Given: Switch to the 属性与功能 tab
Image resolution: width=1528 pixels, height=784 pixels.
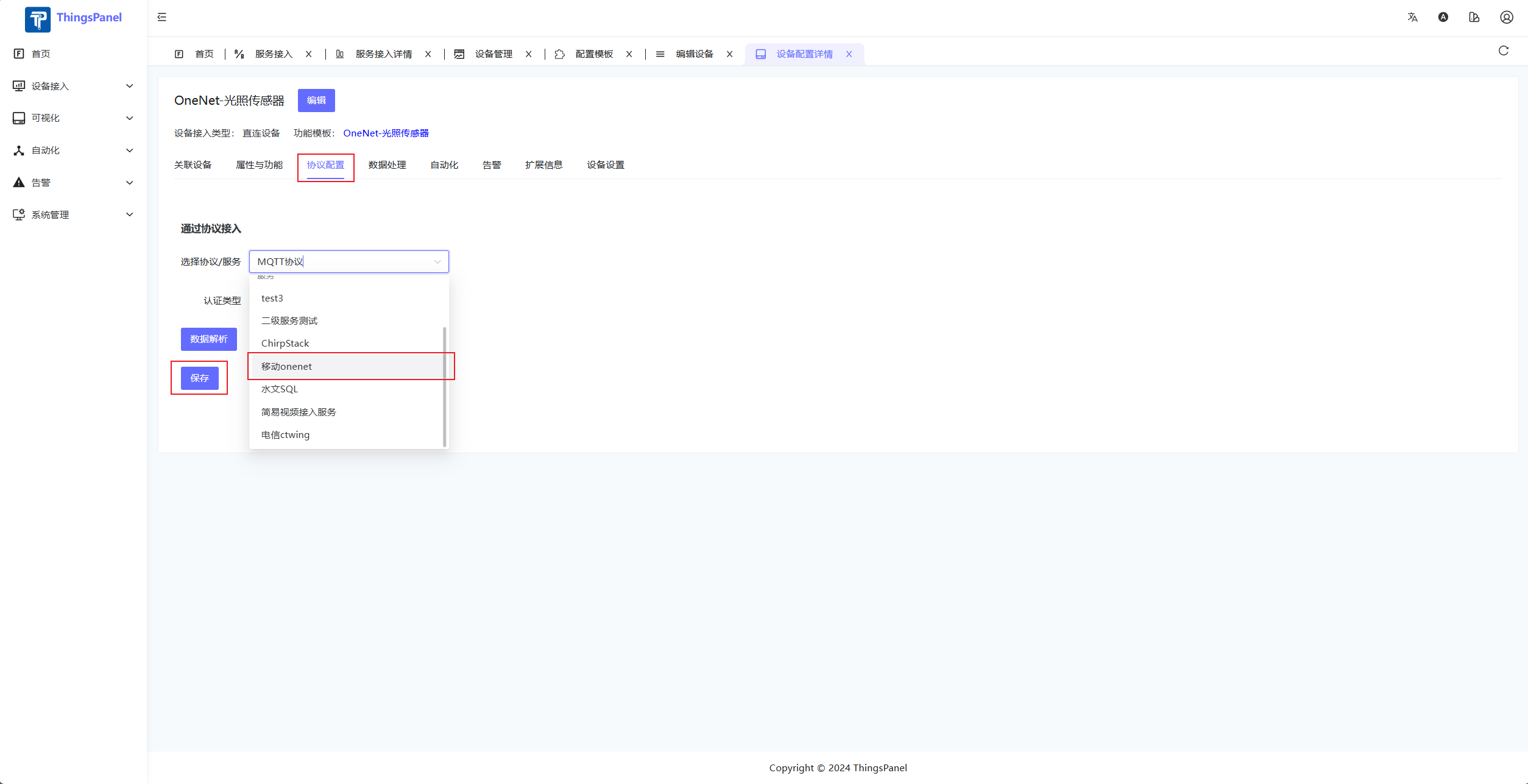Looking at the screenshot, I should [259, 165].
